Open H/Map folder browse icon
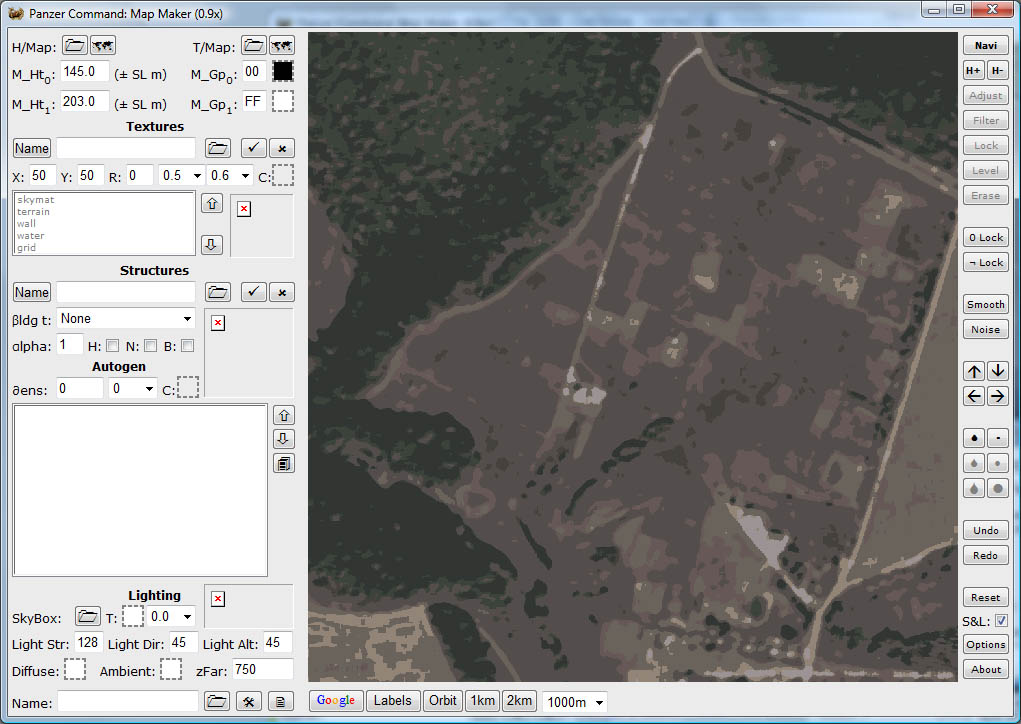 click(x=75, y=46)
